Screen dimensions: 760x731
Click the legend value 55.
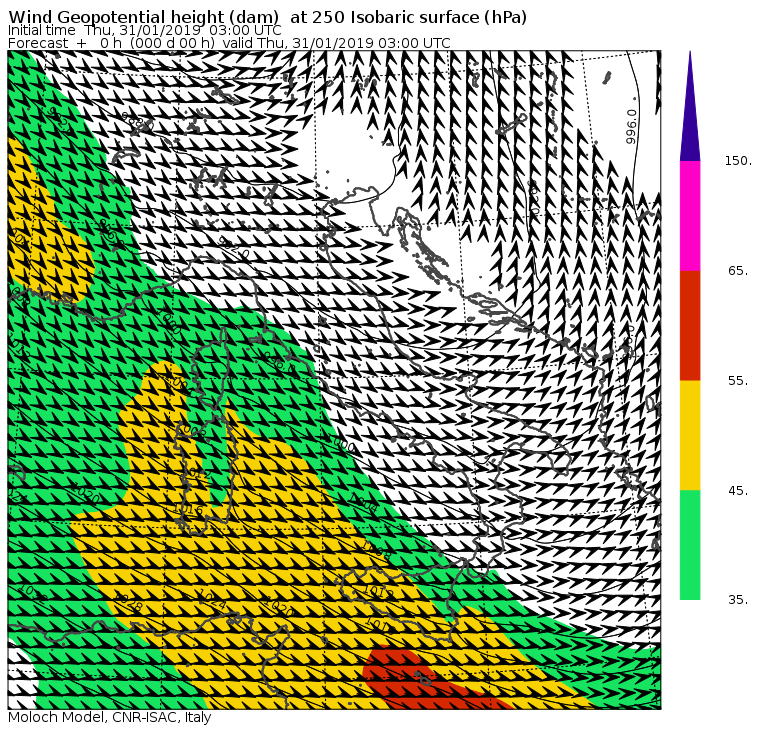coord(738,381)
